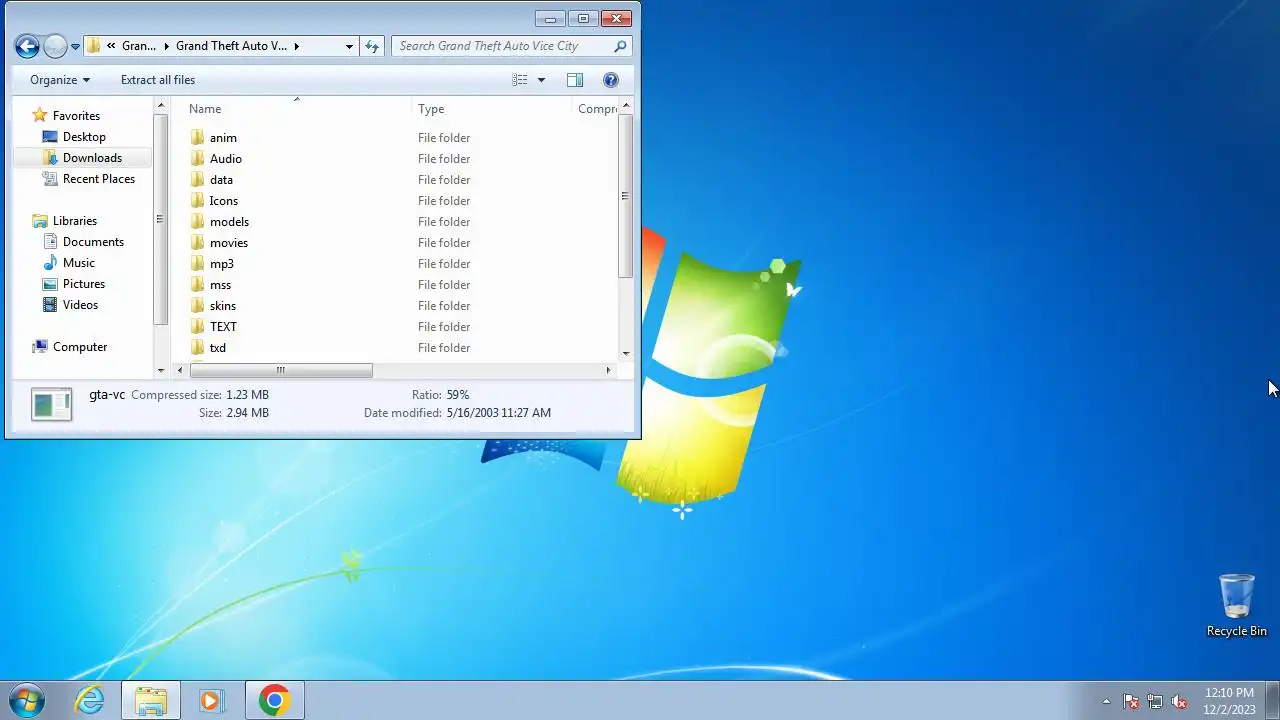The height and width of the screenshot is (720, 1280).
Task: Open Windows Media Player from taskbar
Action: (212, 700)
